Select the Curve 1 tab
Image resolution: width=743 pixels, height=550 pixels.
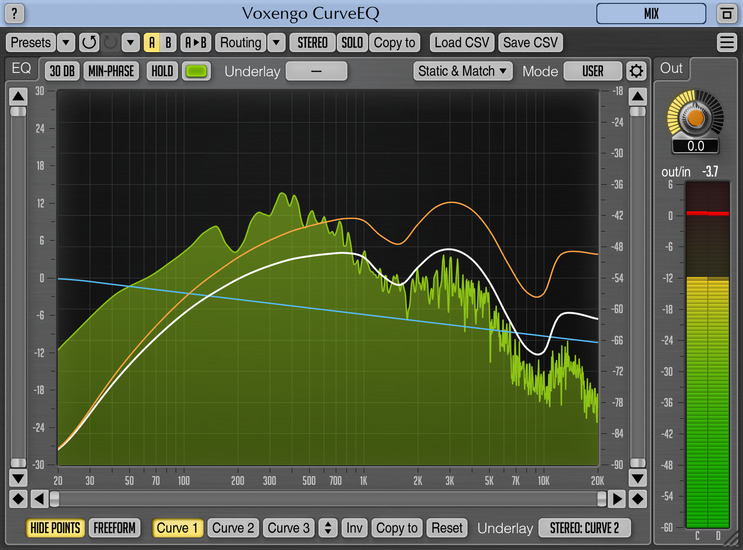point(177,528)
